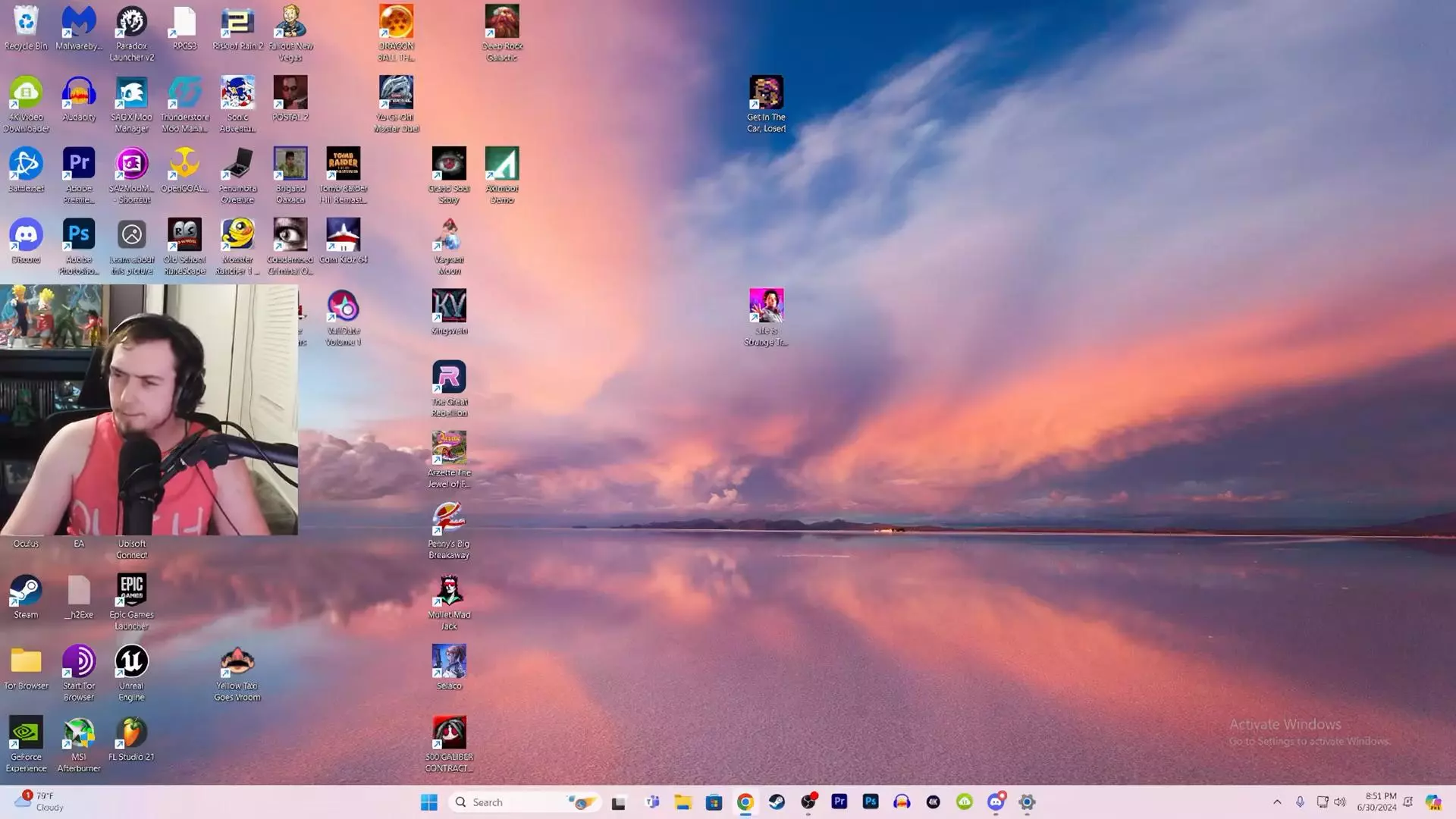Select the Old School RuneScape shortcut

pos(184,247)
